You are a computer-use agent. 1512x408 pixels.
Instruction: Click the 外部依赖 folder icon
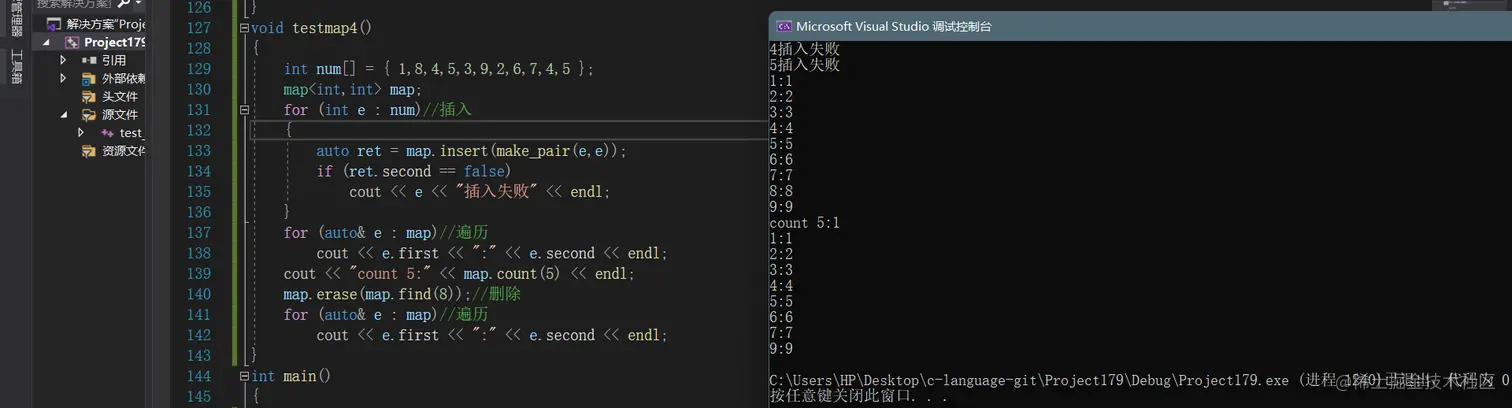[89, 78]
